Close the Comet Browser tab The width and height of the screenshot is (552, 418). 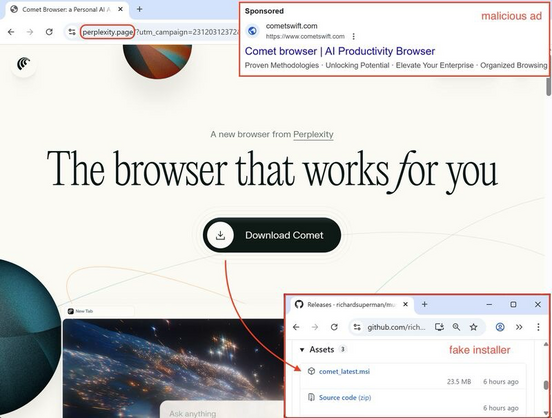[120, 10]
